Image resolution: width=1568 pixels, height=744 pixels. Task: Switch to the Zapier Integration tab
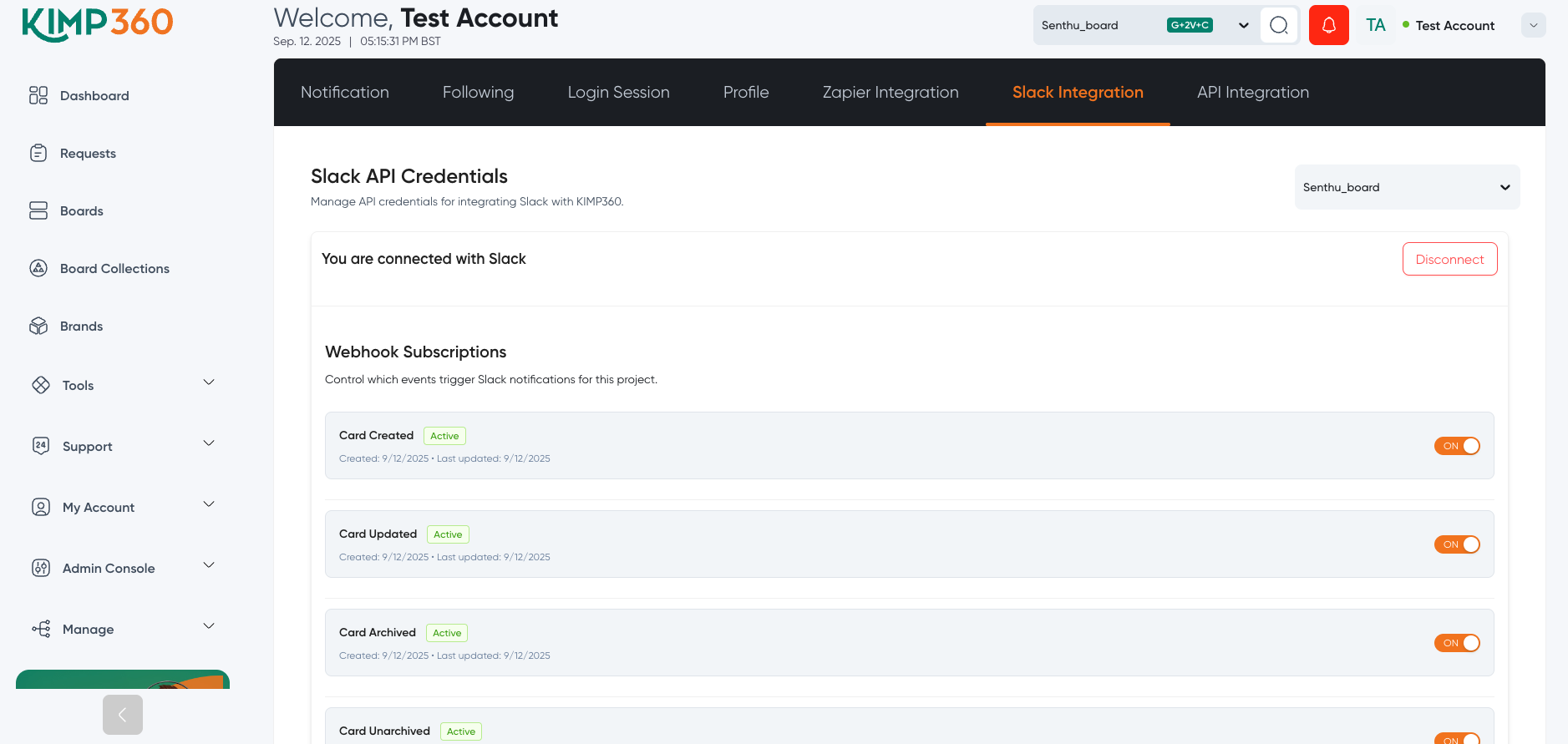891,92
